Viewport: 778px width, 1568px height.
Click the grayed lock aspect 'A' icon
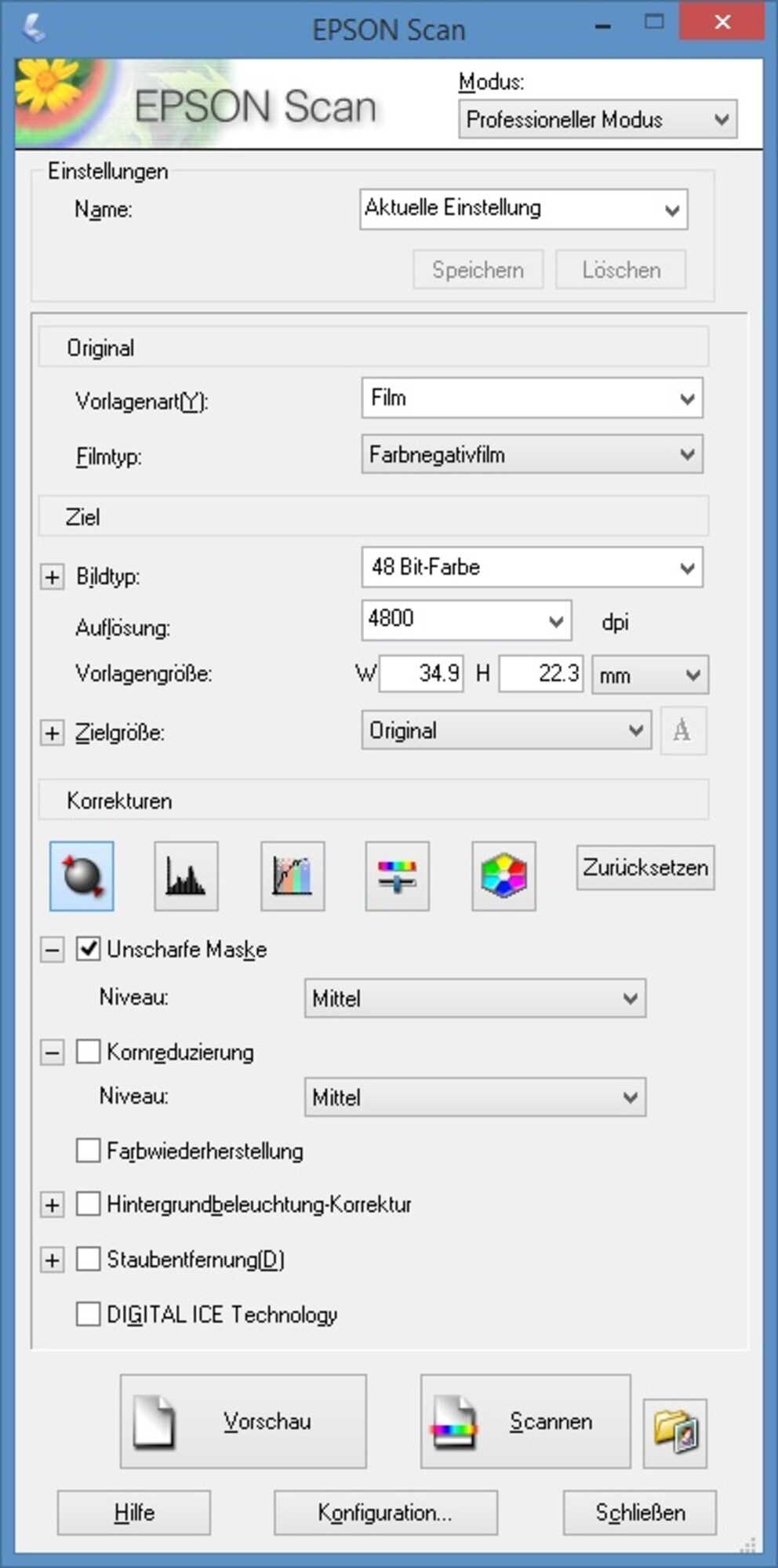pyautogui.click(x=683, y=730)
